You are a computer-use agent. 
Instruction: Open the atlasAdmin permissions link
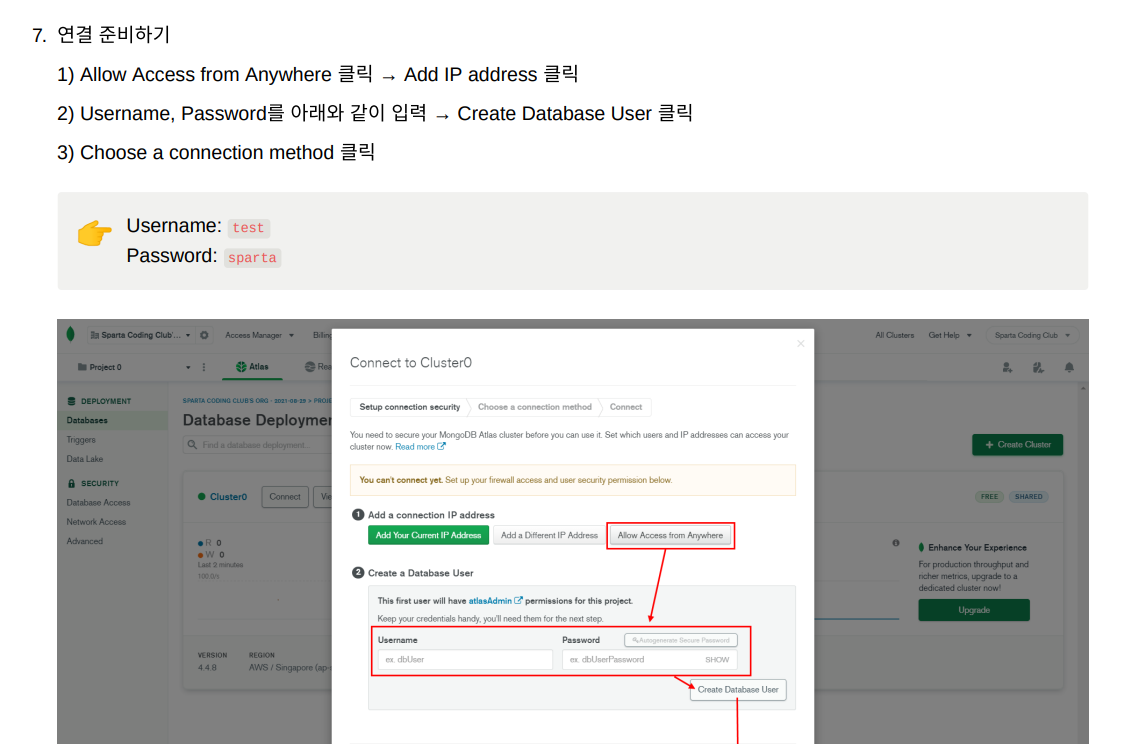coord(495,601)
